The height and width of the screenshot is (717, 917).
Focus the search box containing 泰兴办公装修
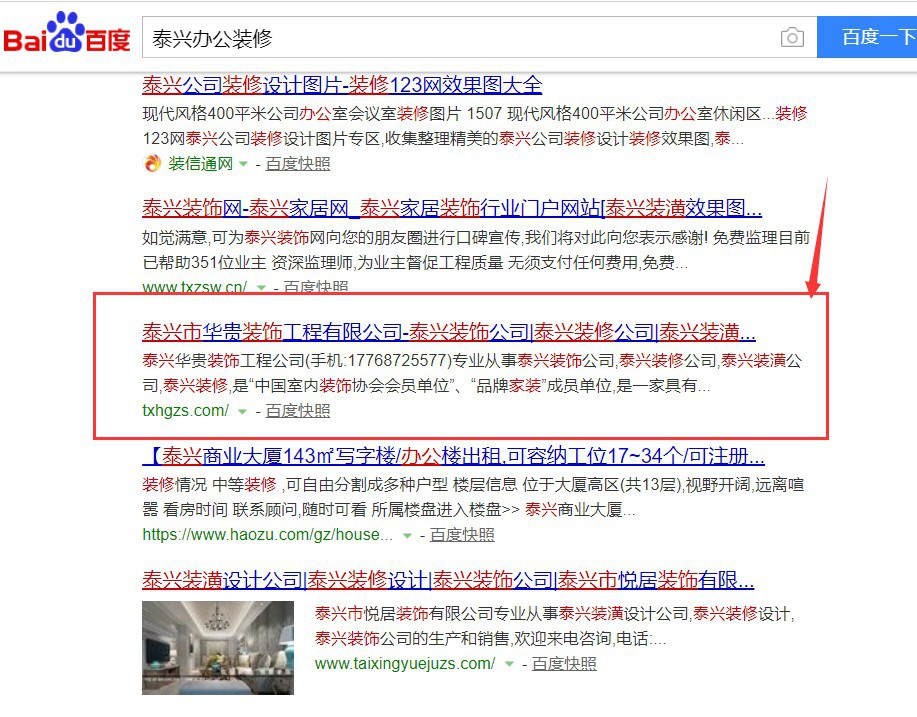(460, 38)
